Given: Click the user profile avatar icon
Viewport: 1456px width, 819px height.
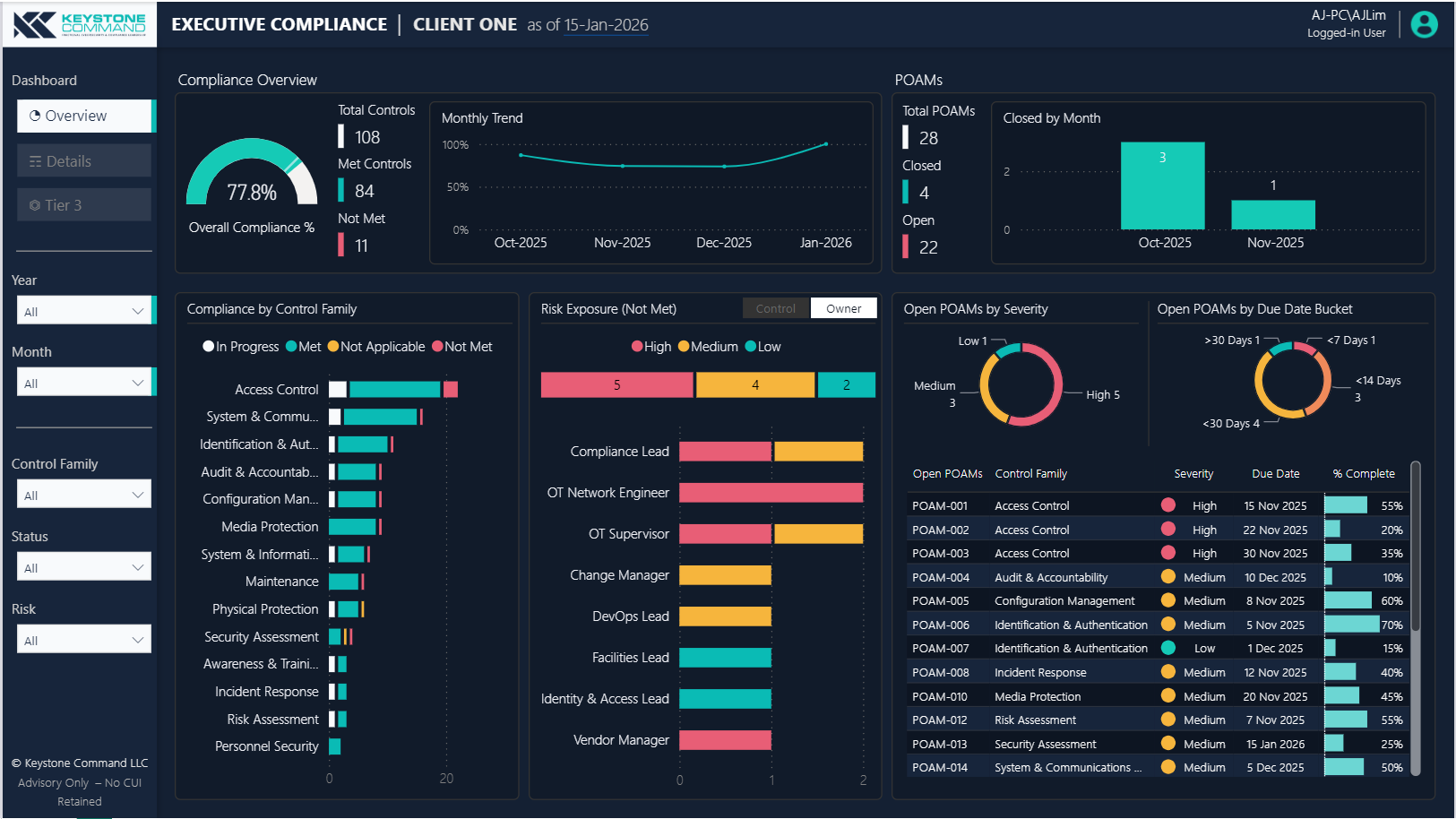Looking at the screenshot, I should point(1424,24).
